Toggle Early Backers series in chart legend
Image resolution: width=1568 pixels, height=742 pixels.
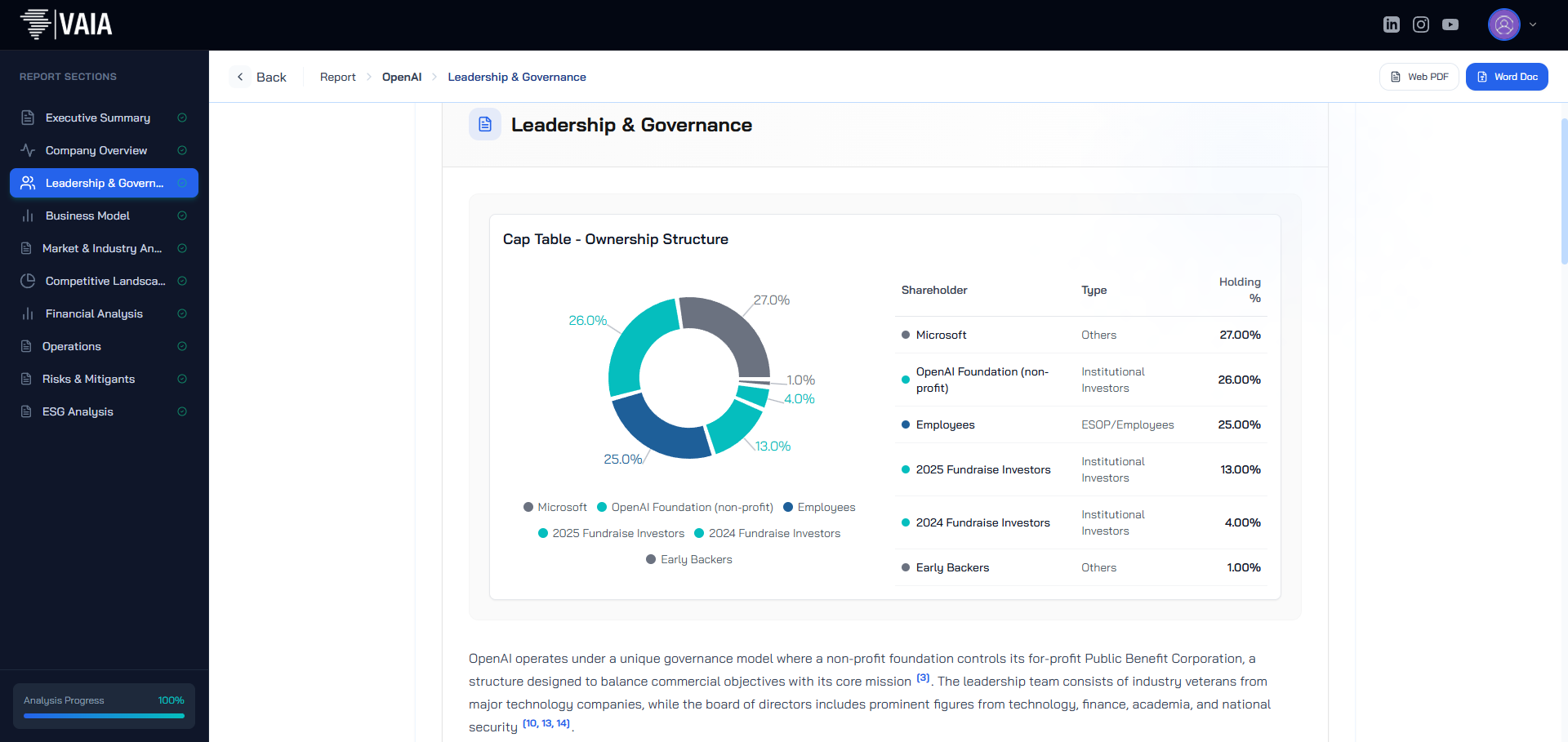click(x=689, y=559)
